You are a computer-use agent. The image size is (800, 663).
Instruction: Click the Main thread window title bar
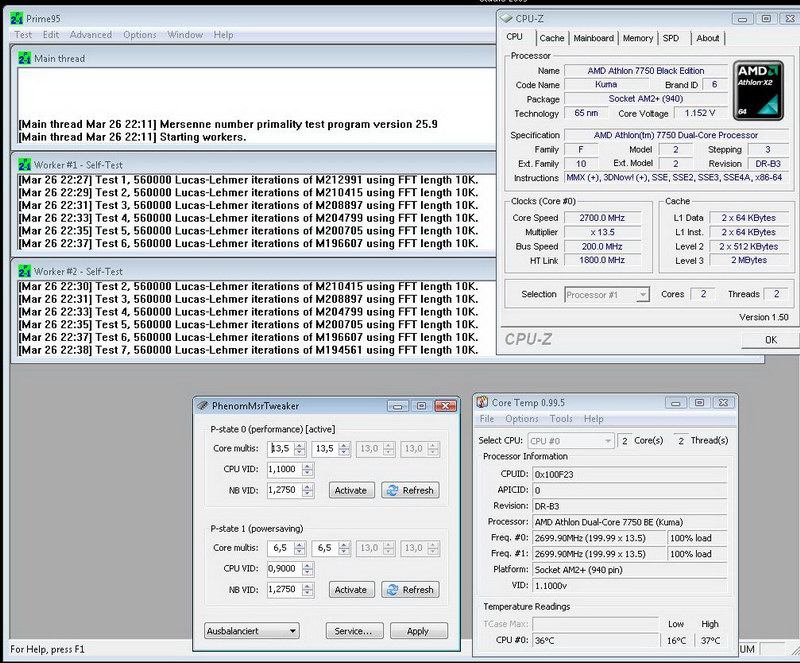[x=254, y=58]
